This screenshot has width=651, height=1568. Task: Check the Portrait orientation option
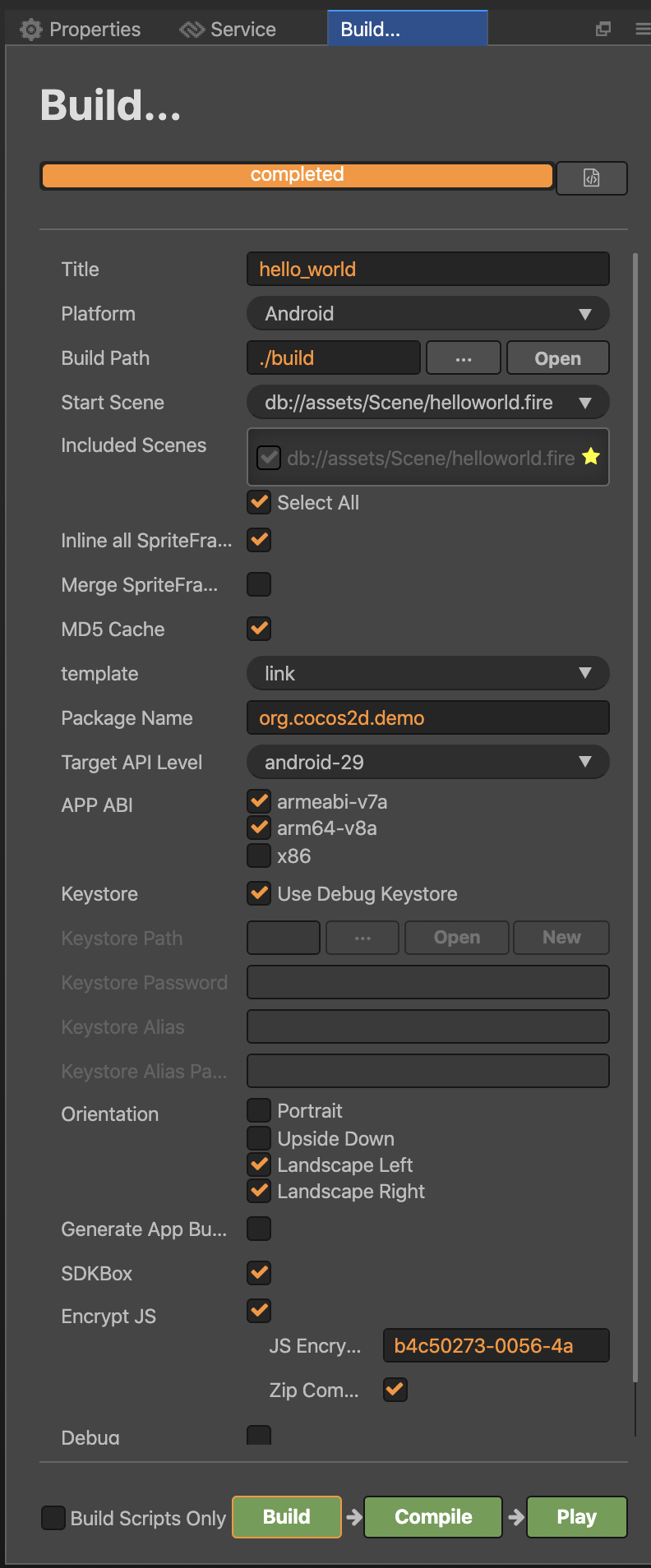pyautogui.click(x=260, y=1110)
